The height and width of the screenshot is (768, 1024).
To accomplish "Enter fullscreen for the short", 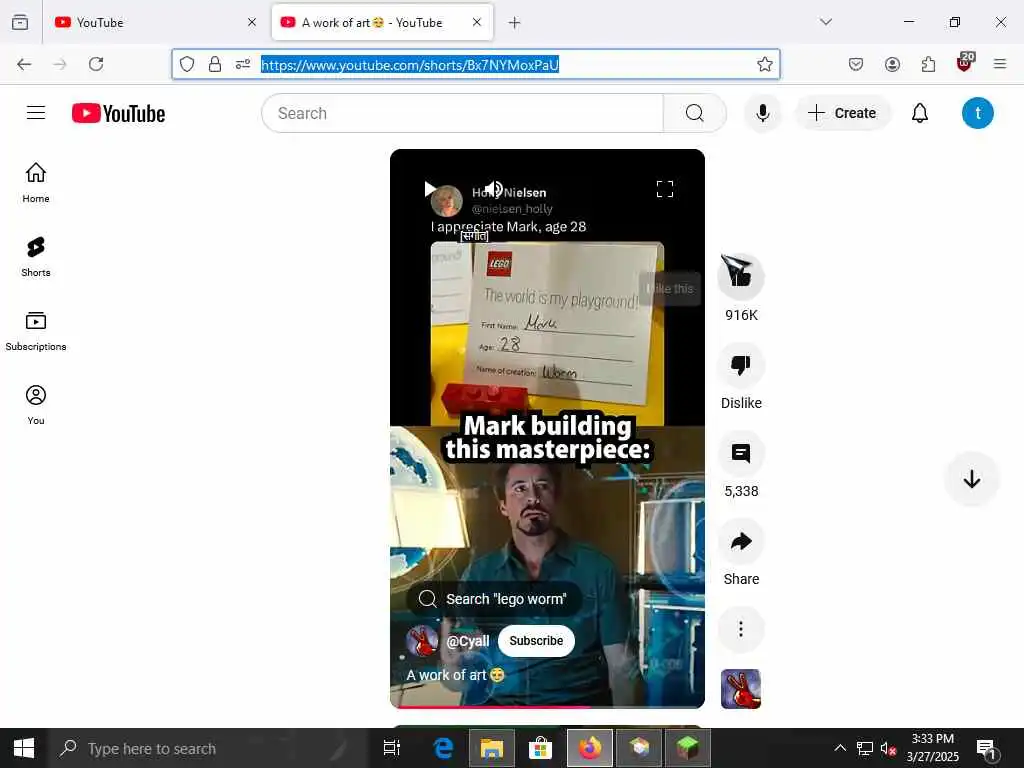I will (x=665, y=189).
